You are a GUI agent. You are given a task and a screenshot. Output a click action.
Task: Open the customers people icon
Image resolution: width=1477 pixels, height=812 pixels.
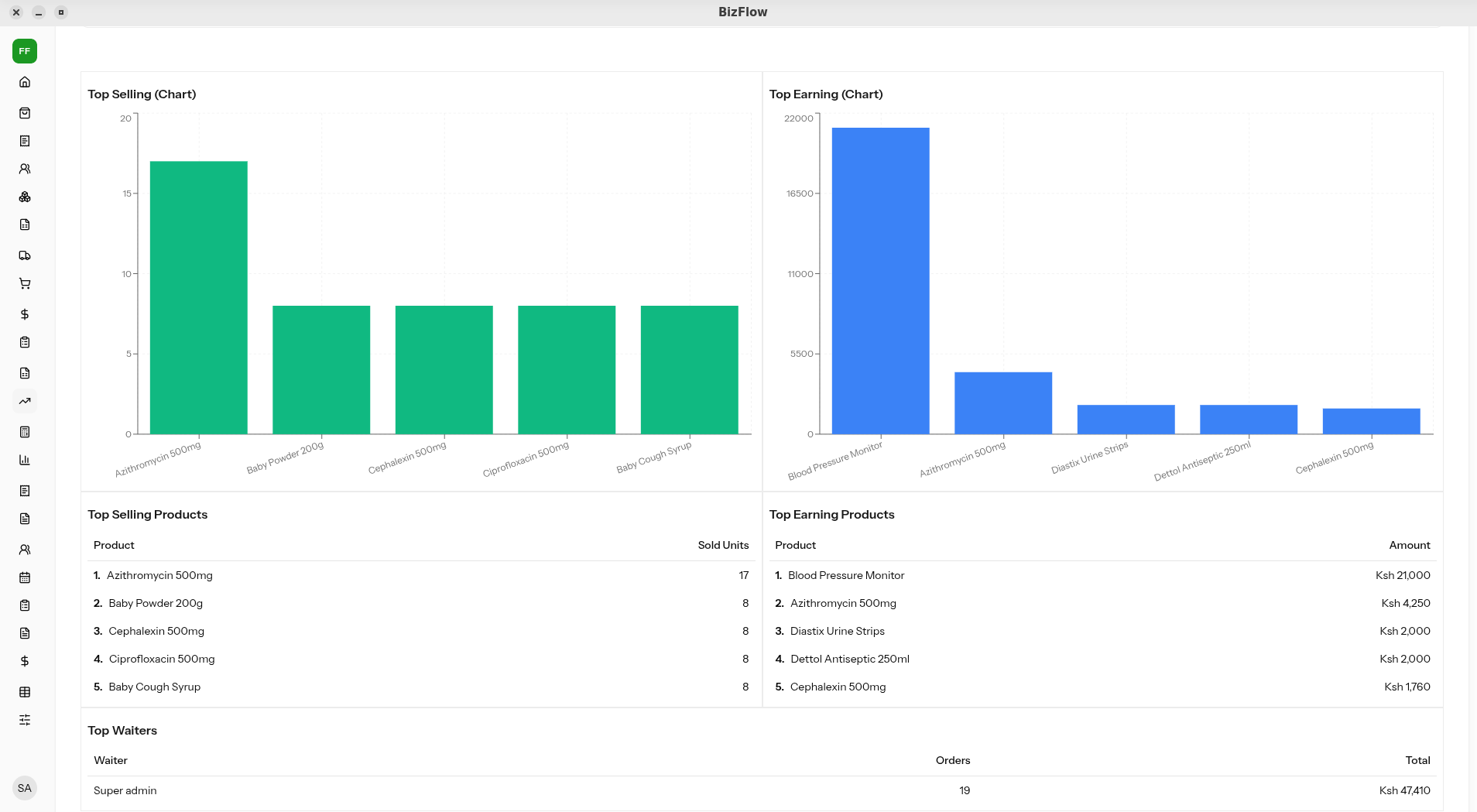(25, 168)
